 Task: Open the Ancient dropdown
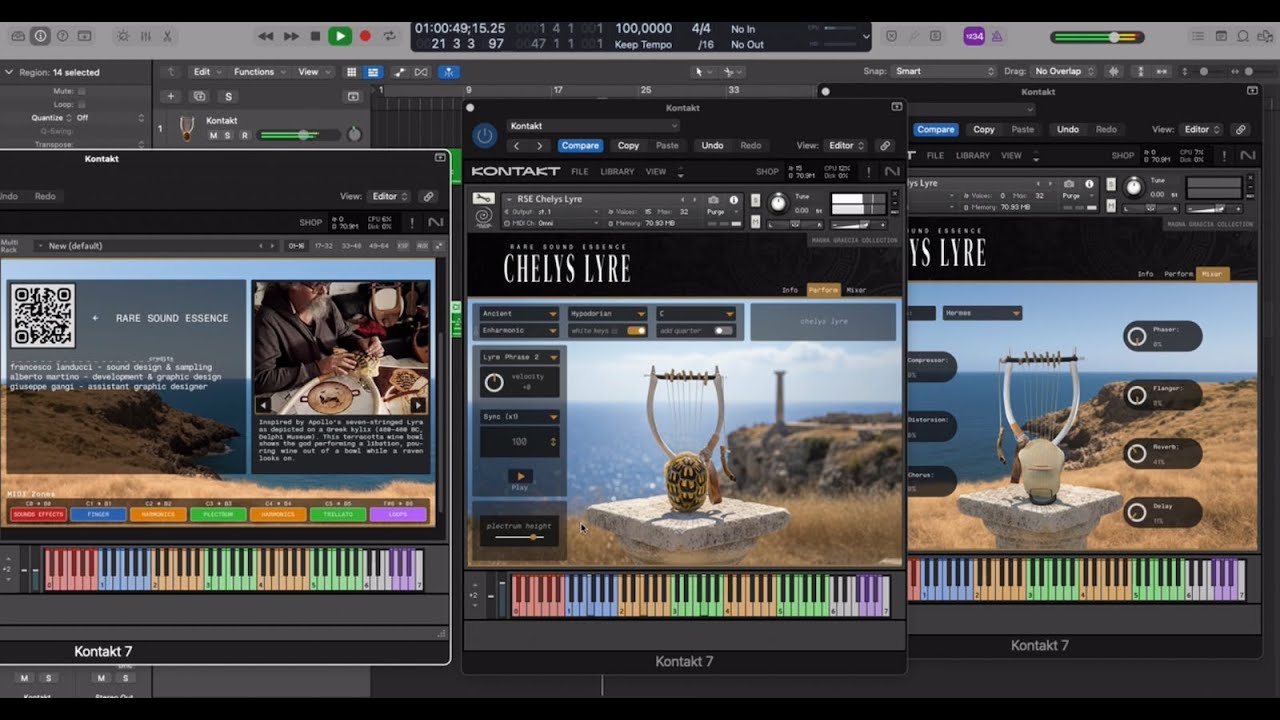518,313
